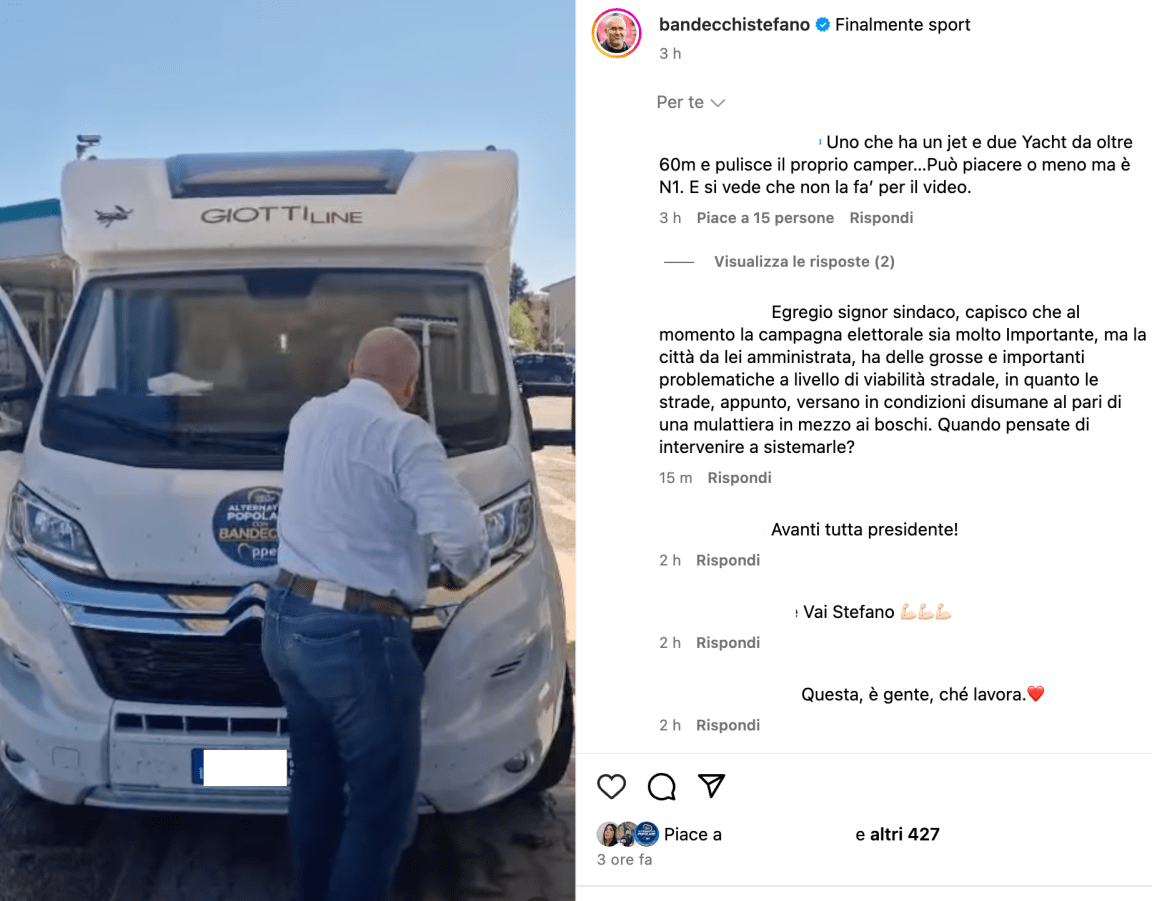Viewport: 1152px width, 901px height.
Task: Open the liker avatars beside Piace a
Action: click(627, 834)
